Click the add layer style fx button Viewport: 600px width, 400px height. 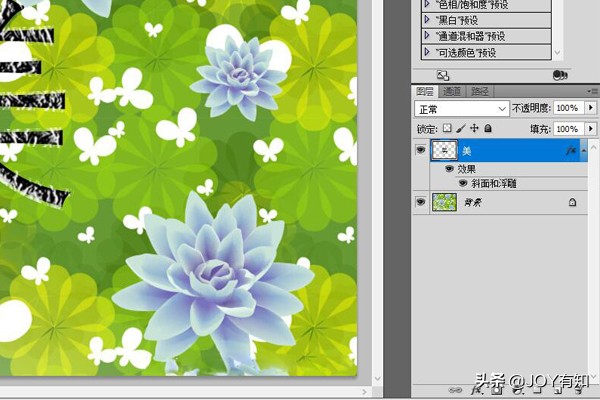(477, 390)
